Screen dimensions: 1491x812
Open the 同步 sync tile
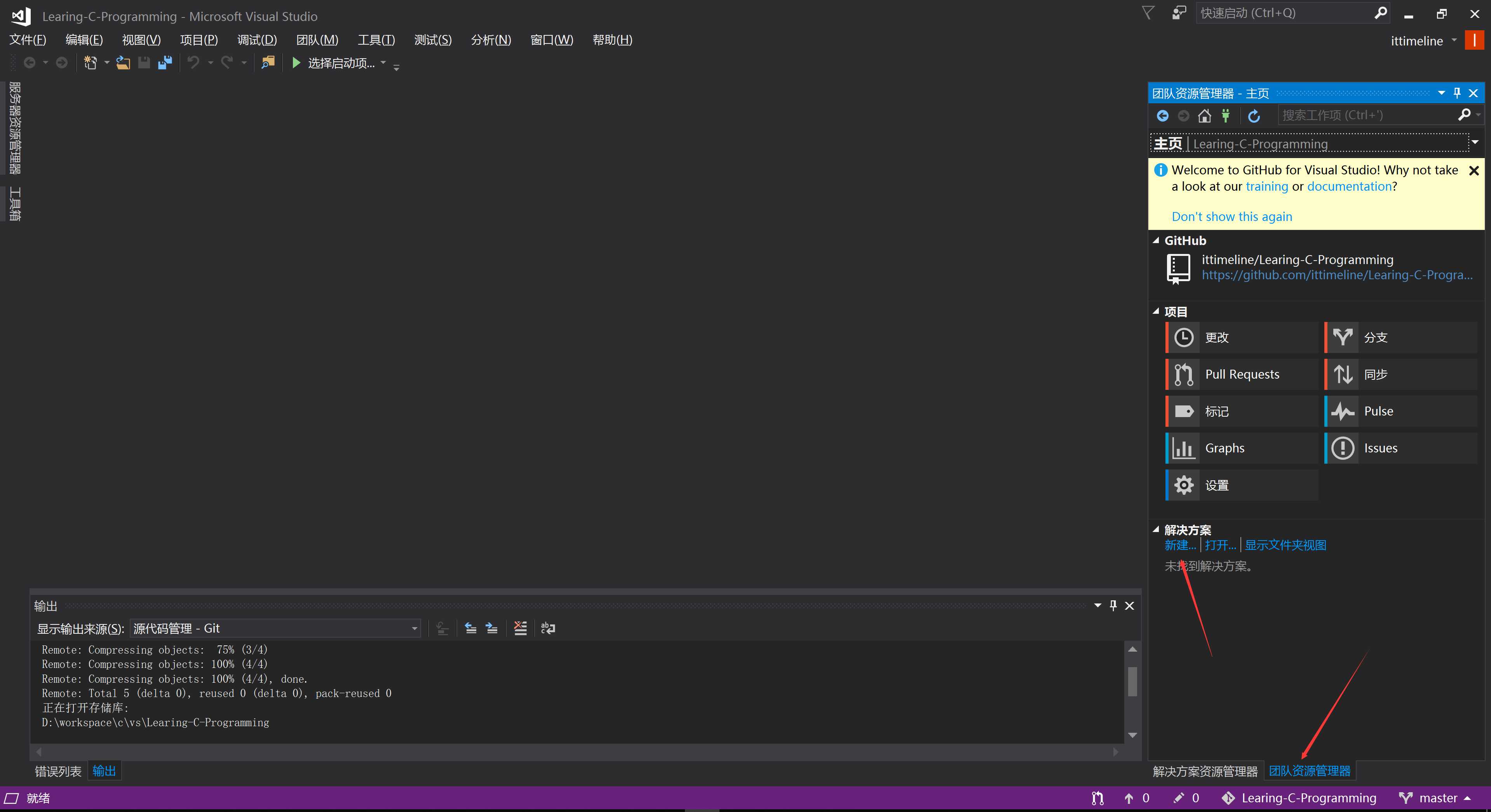tap(1401, 374)
